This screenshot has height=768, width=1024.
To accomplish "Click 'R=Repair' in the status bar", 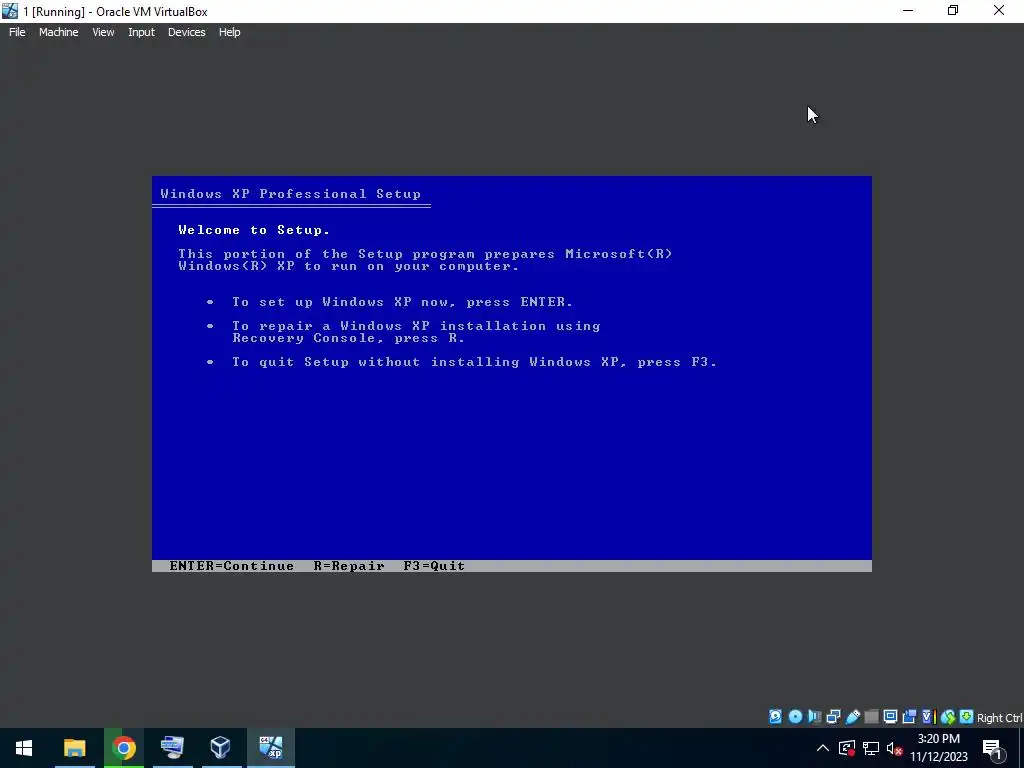I will (x=349, y=566).
